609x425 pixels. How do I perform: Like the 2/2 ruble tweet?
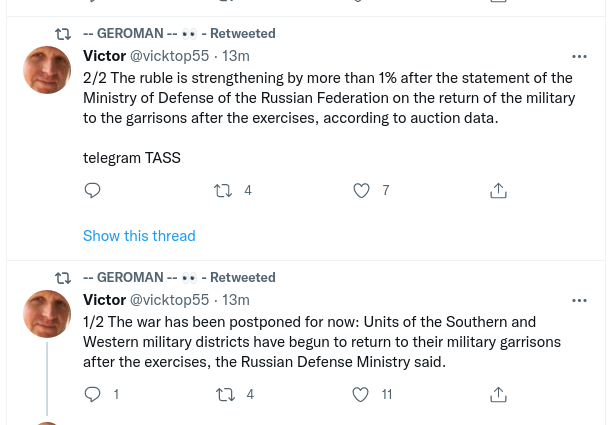pos(362,190)
